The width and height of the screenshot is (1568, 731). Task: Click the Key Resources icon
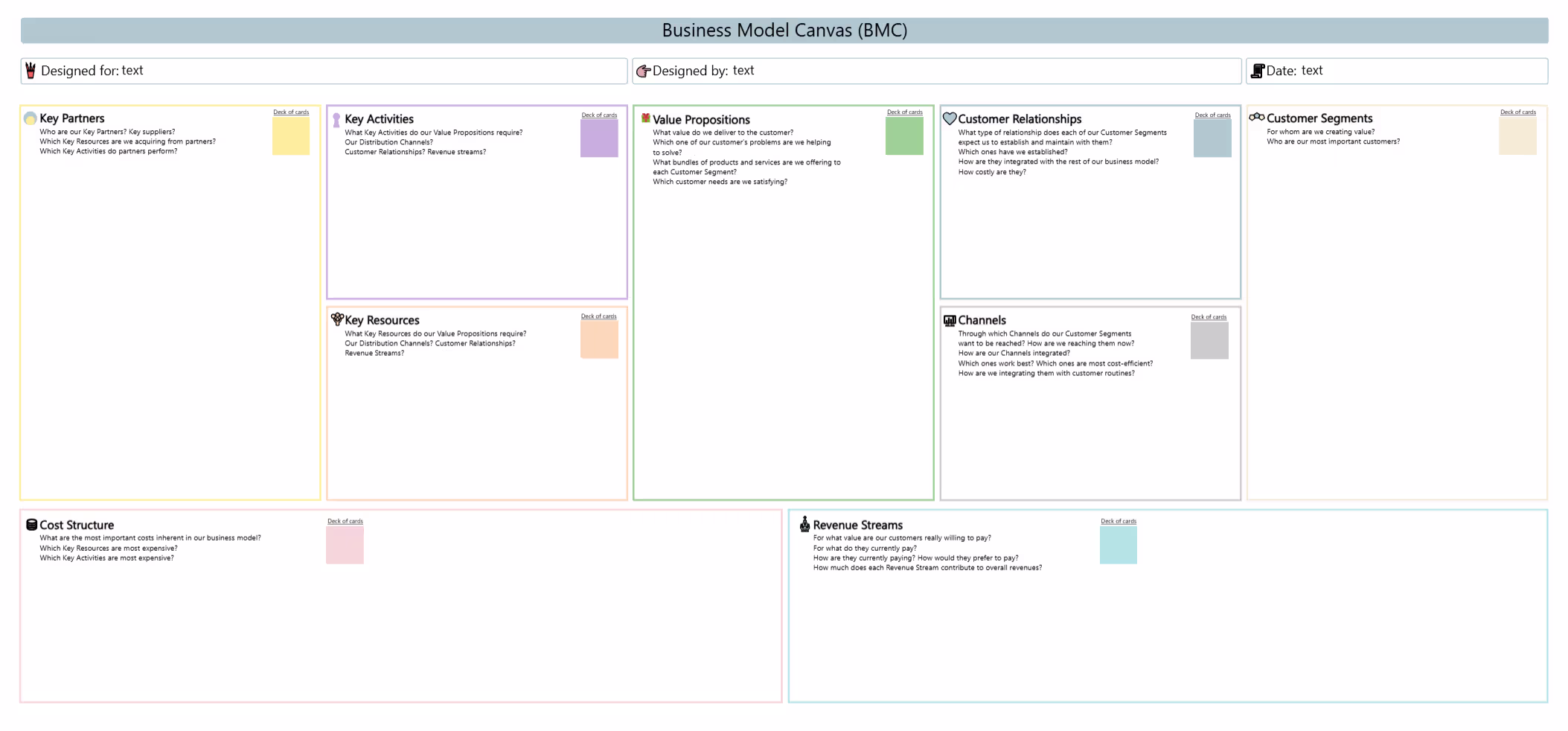tap(337, 319)
